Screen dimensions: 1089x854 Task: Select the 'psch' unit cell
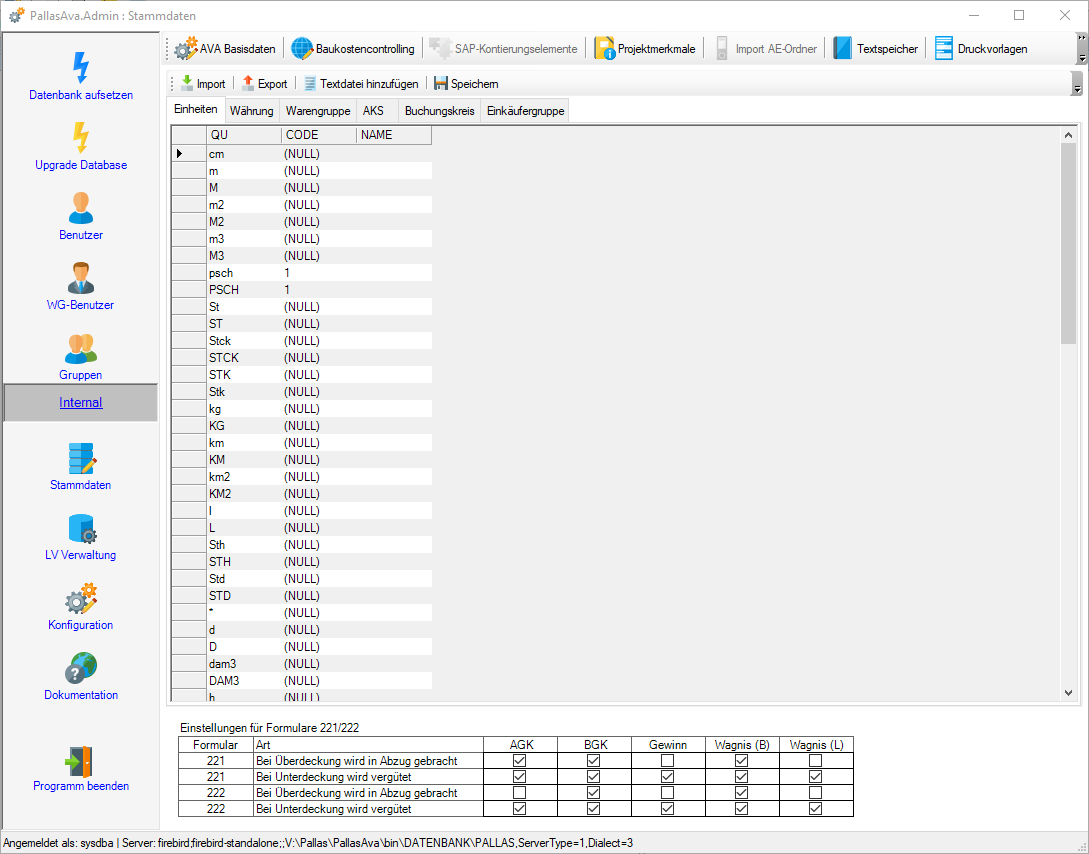point(244,273)
